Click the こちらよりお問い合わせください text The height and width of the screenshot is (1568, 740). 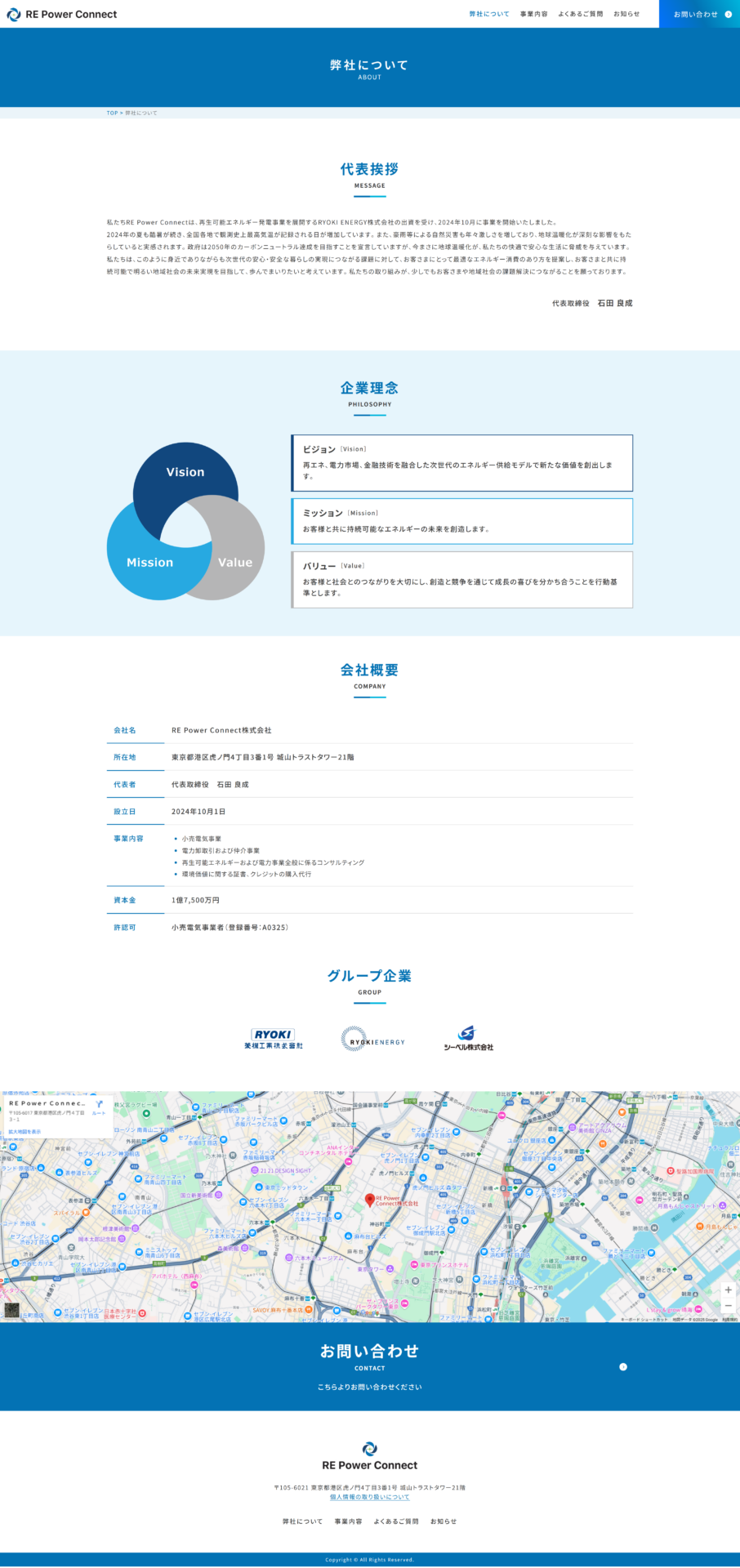point(370,1387)
